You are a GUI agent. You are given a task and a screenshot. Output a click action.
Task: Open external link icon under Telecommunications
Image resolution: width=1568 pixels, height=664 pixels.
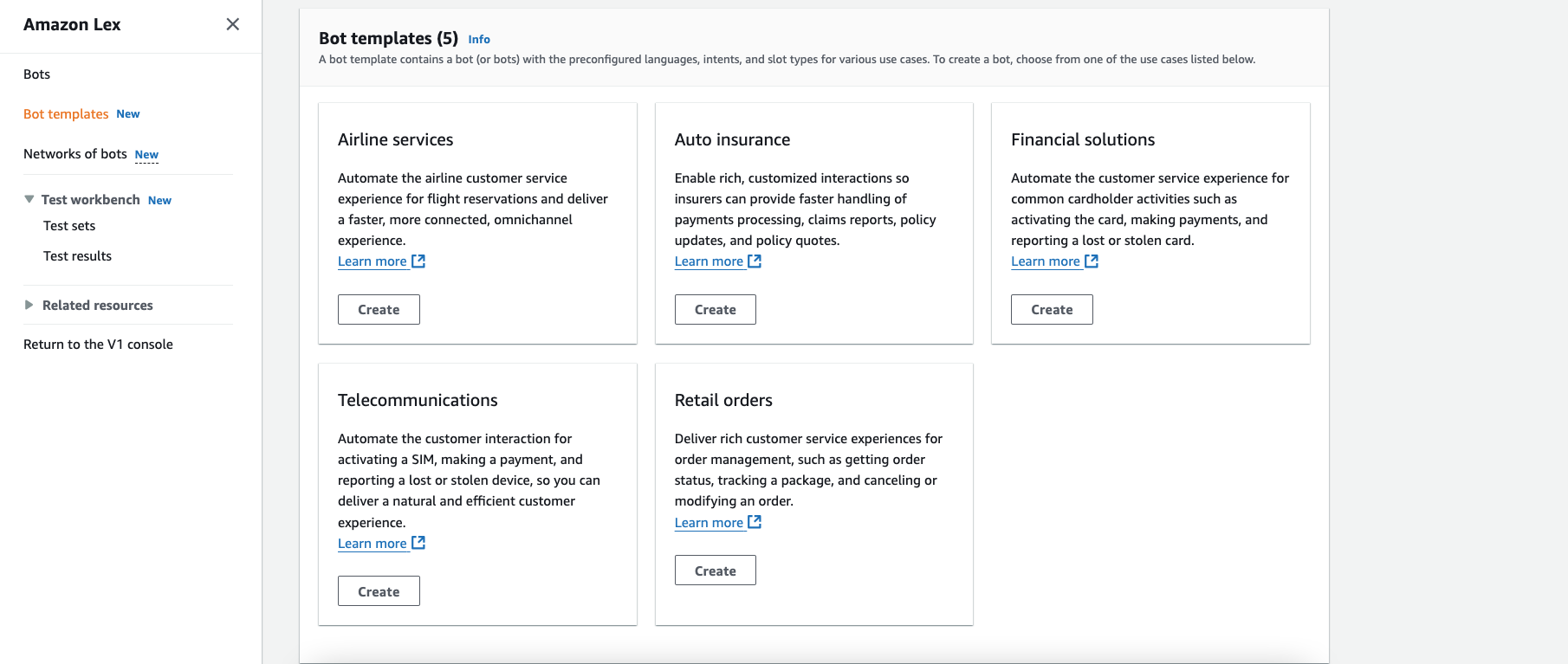[418, 543]
